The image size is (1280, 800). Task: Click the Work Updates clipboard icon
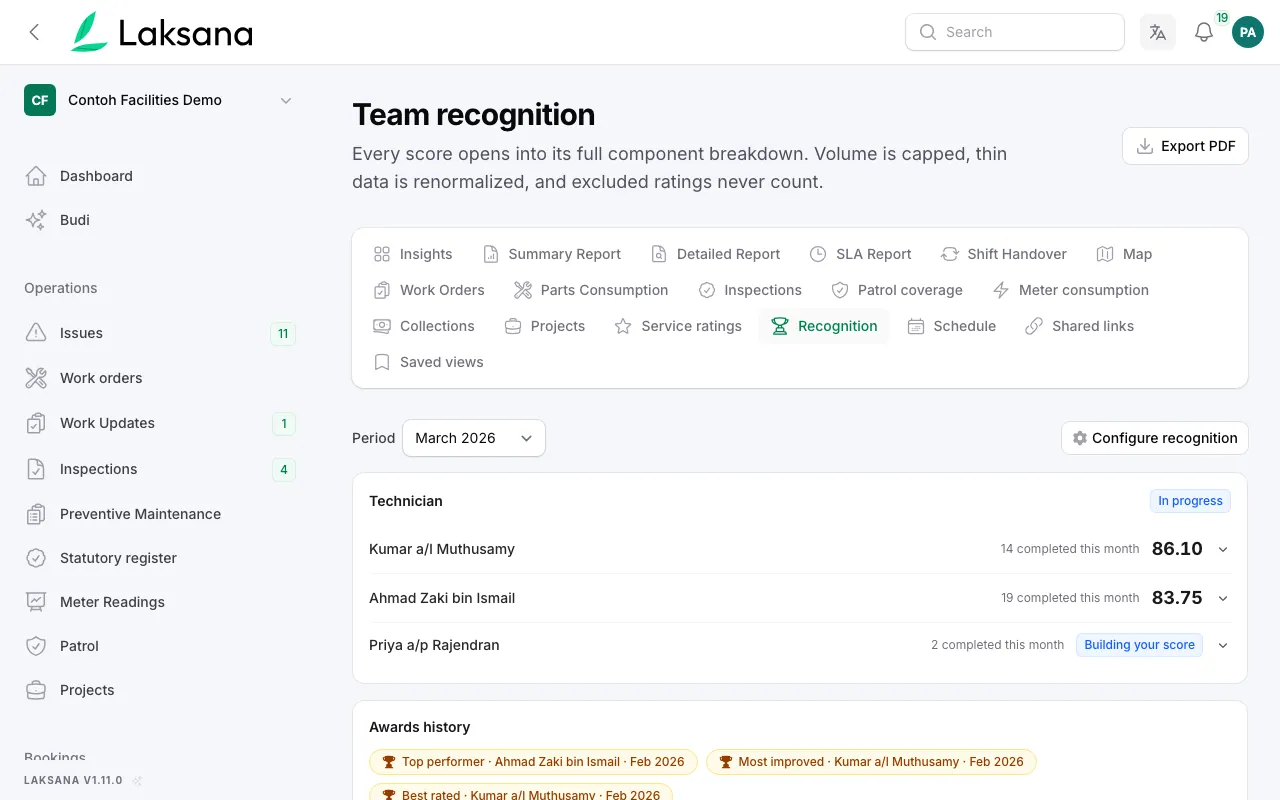pyautogui.click(x=36, y=423)
